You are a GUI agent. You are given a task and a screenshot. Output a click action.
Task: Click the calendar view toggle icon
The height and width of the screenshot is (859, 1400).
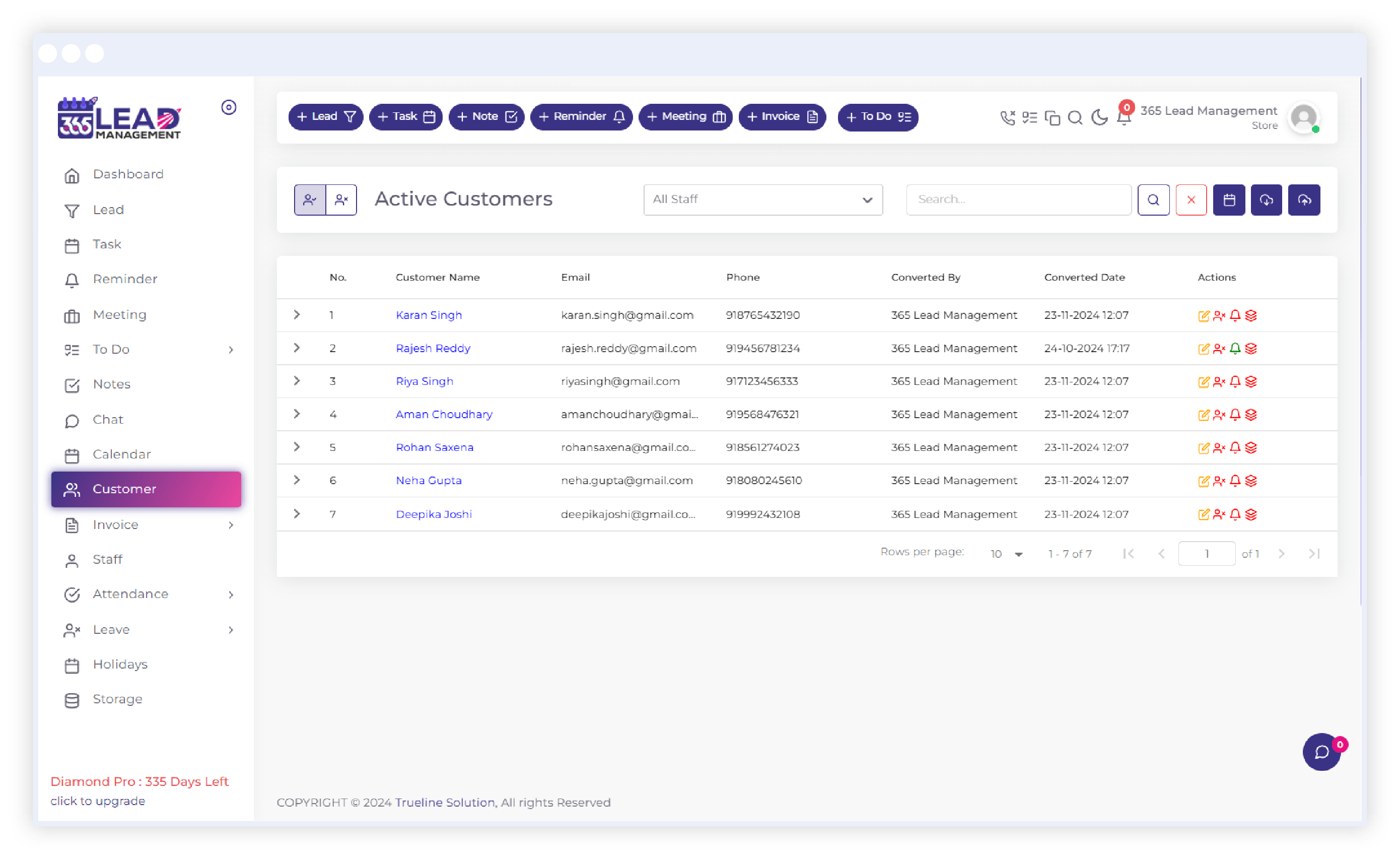[1228, 199]
